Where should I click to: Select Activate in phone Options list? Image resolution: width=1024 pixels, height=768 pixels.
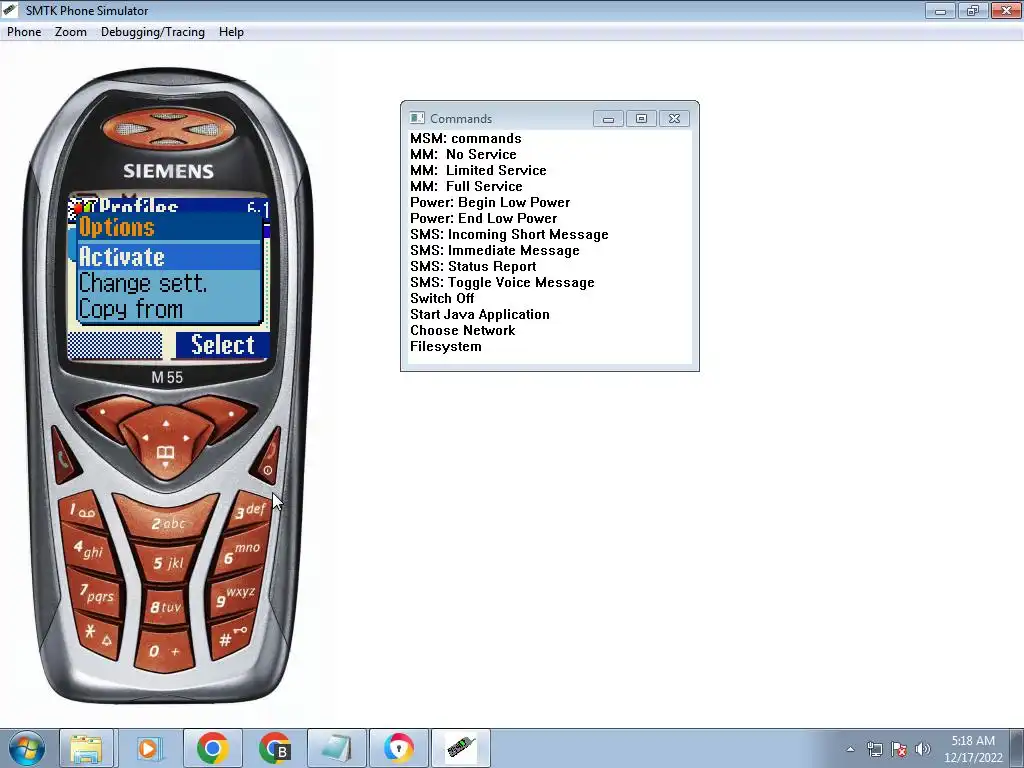pyautogui.click(x=169, y=257)
